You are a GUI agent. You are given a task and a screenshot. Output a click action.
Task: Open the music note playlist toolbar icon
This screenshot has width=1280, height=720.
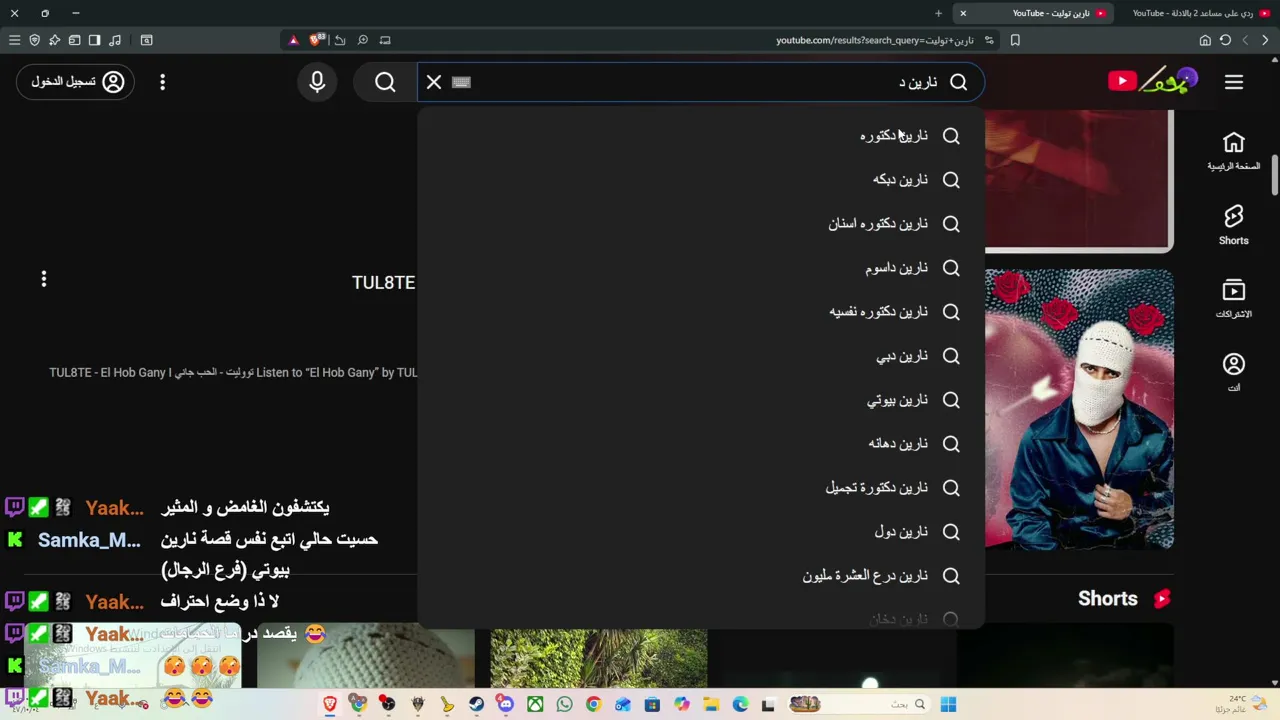tap(115, 40)
